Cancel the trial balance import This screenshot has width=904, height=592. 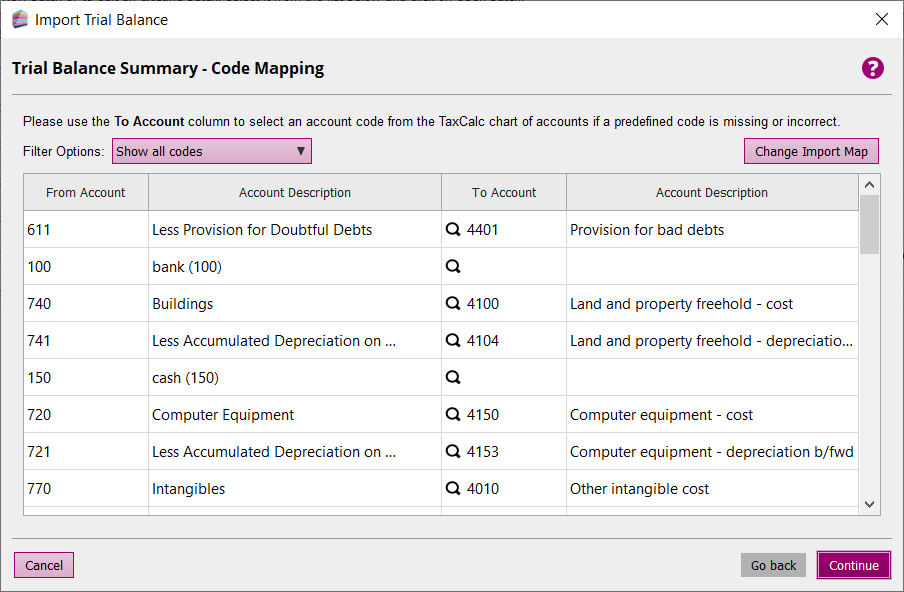pos(44,565)
